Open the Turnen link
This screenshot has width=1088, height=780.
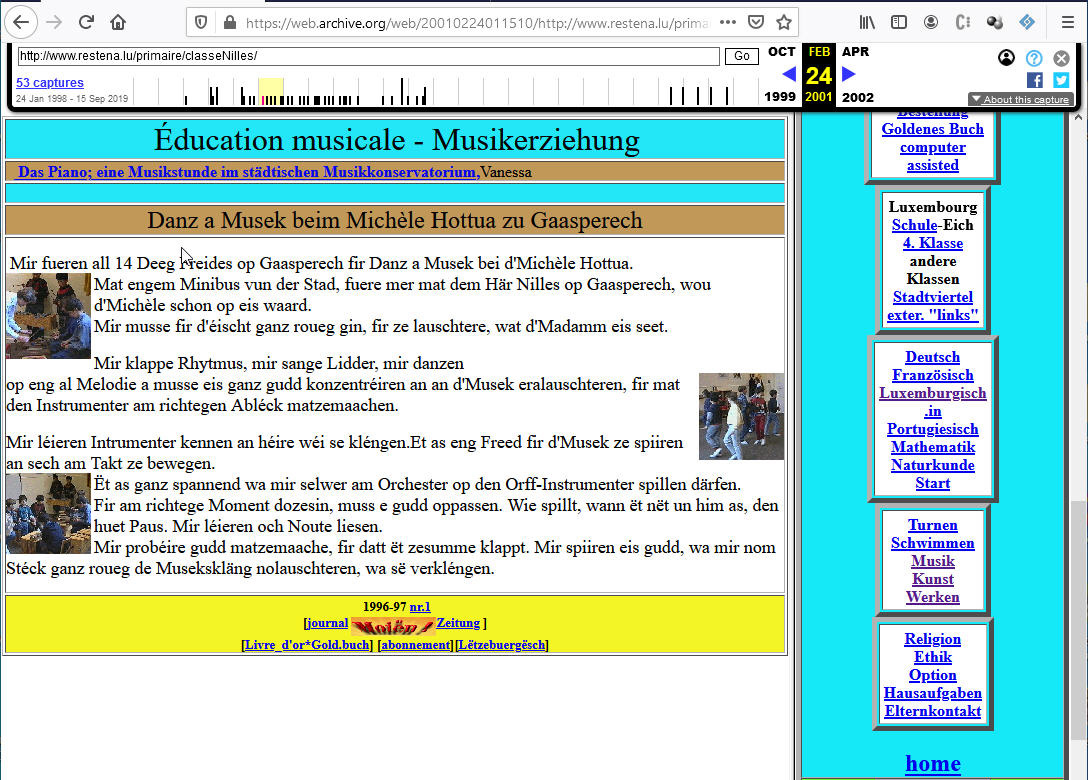[x=933, y=525]
